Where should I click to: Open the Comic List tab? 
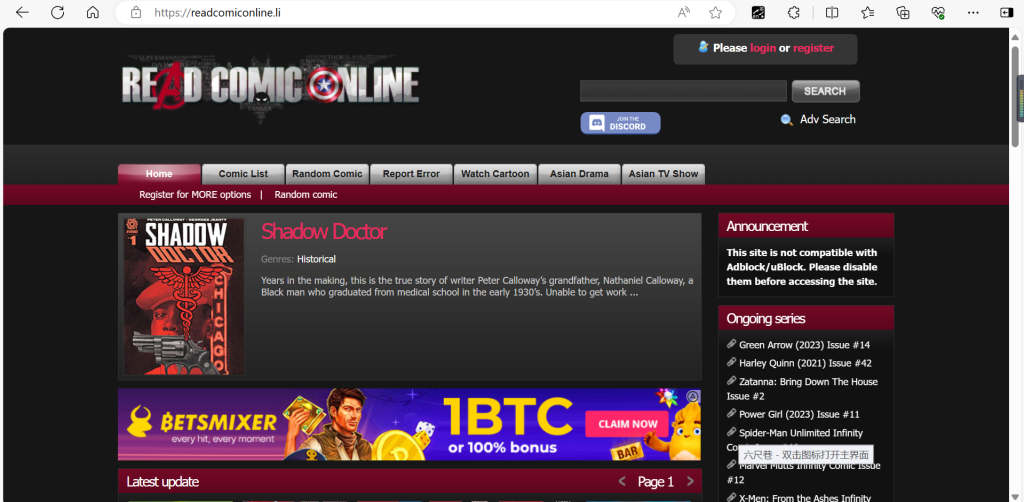tap(243, 174)
